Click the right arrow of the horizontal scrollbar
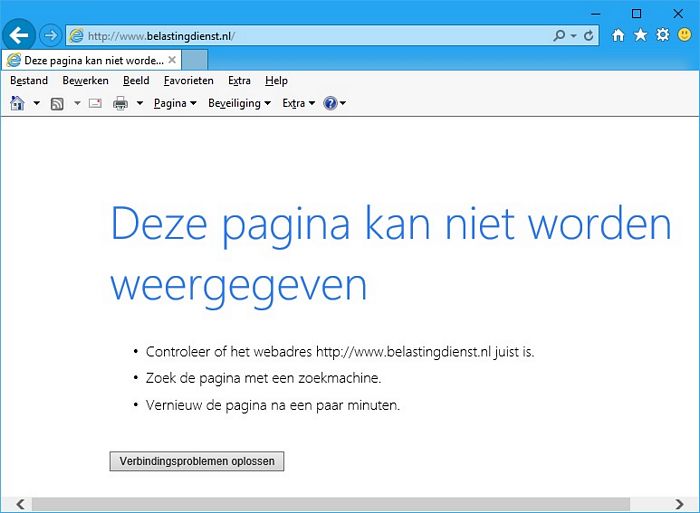Screen dimensions: 700x513 tap(679, 504)
